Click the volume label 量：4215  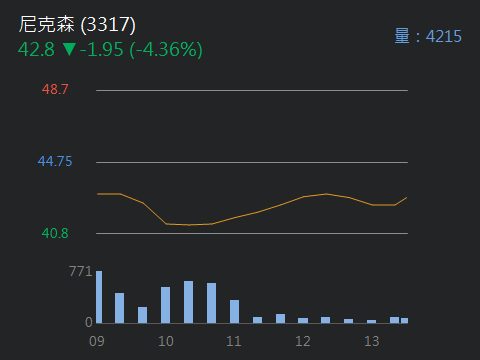coord(428,36)
